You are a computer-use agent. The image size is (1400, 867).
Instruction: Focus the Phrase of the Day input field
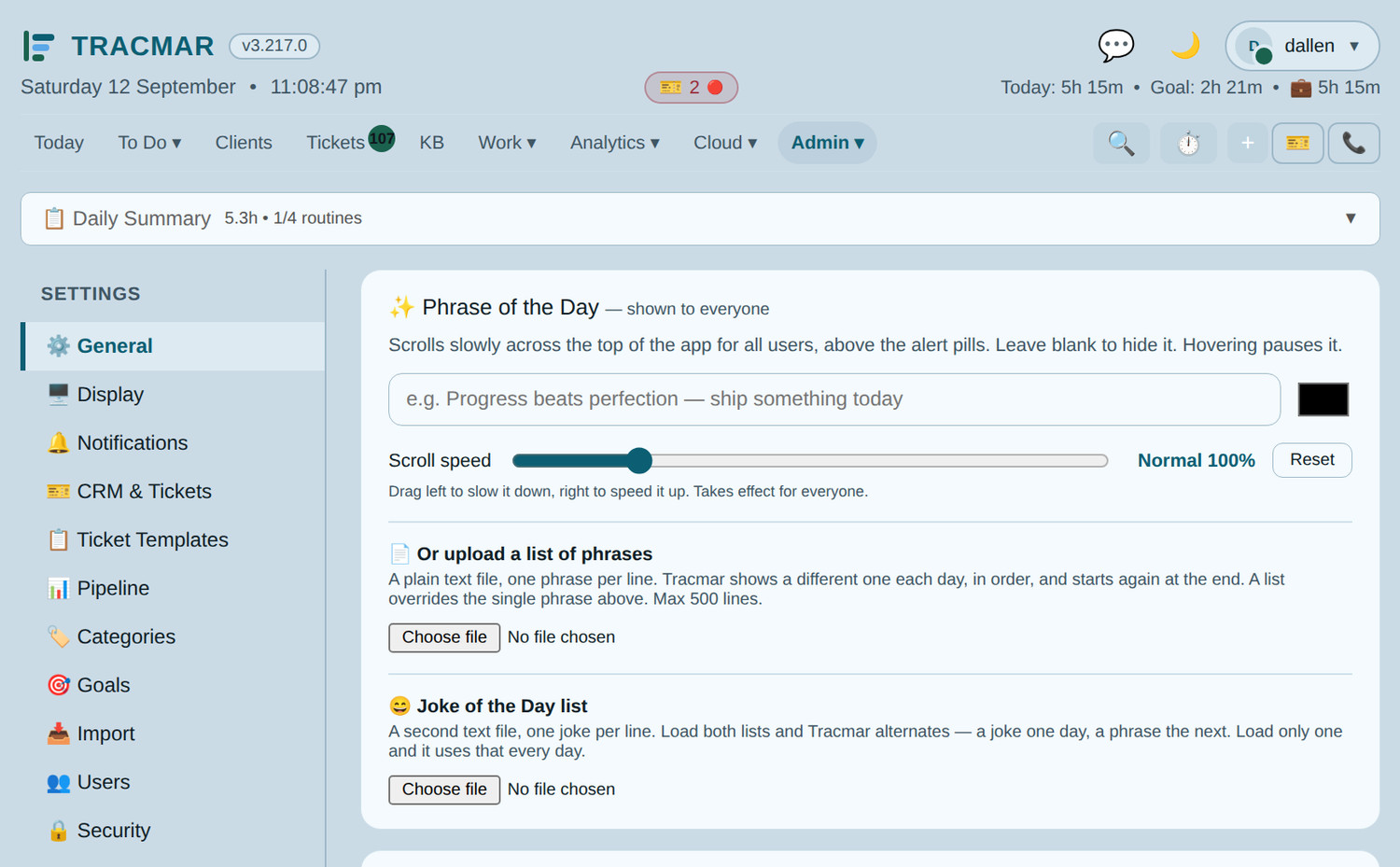coord(834,399)
